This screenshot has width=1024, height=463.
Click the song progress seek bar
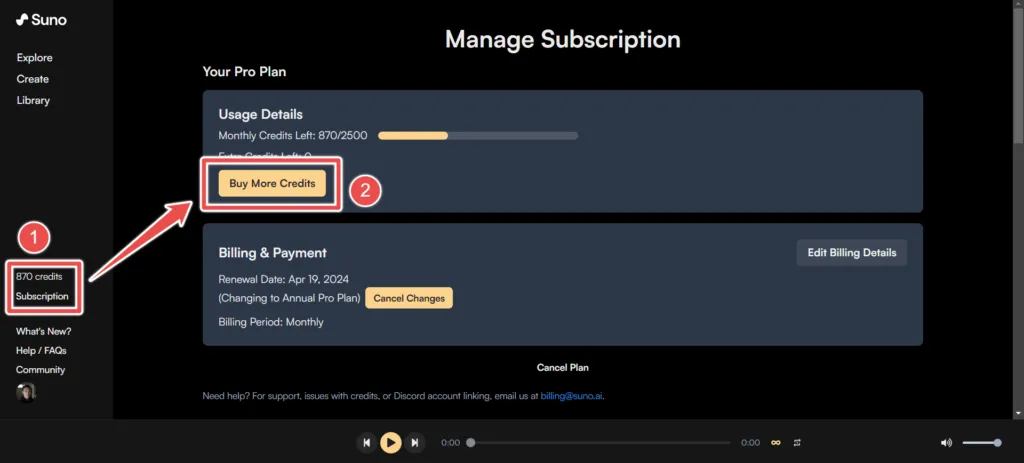click(600, 442)
